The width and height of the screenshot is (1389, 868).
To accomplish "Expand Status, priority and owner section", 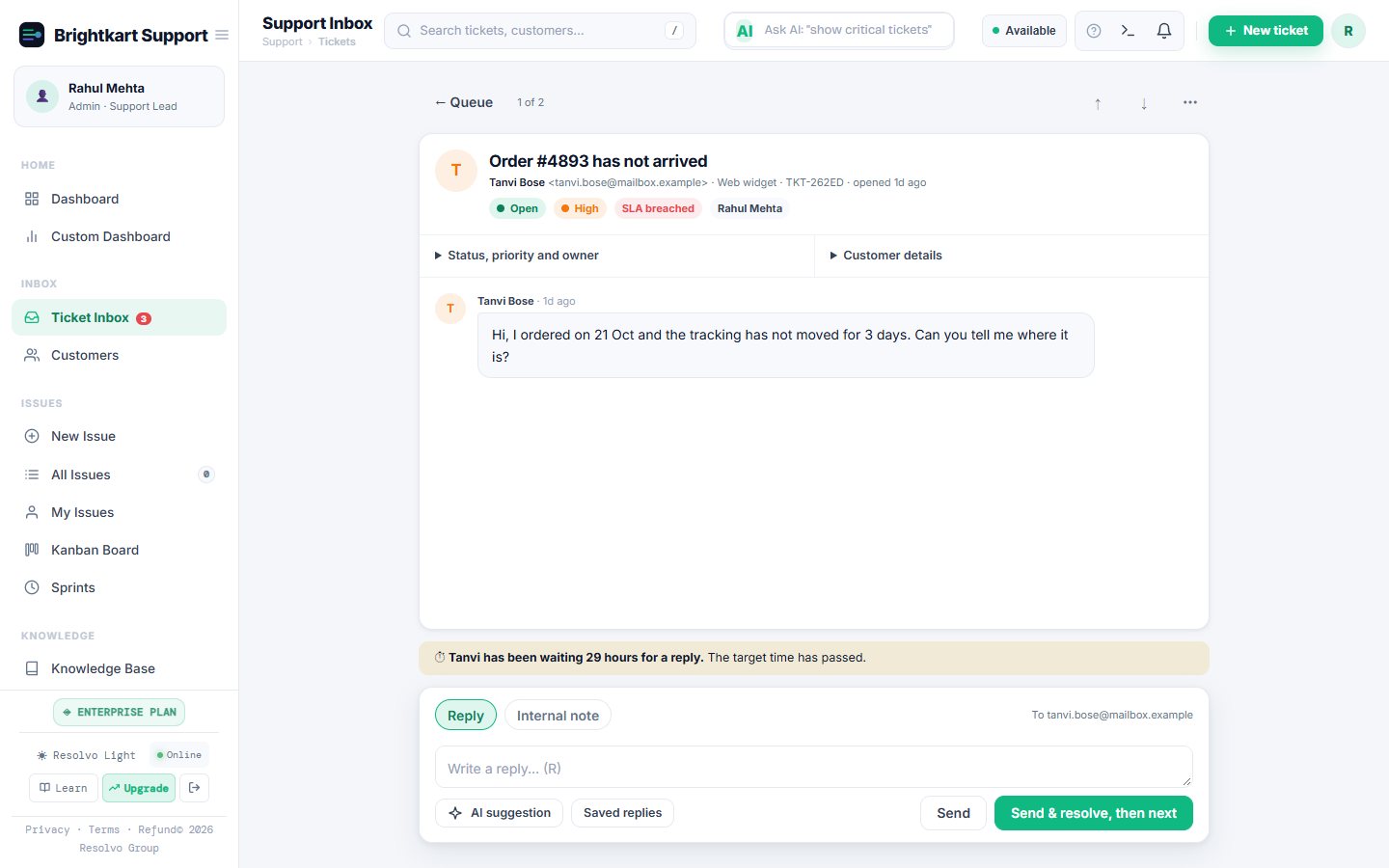I will point(617,256).
